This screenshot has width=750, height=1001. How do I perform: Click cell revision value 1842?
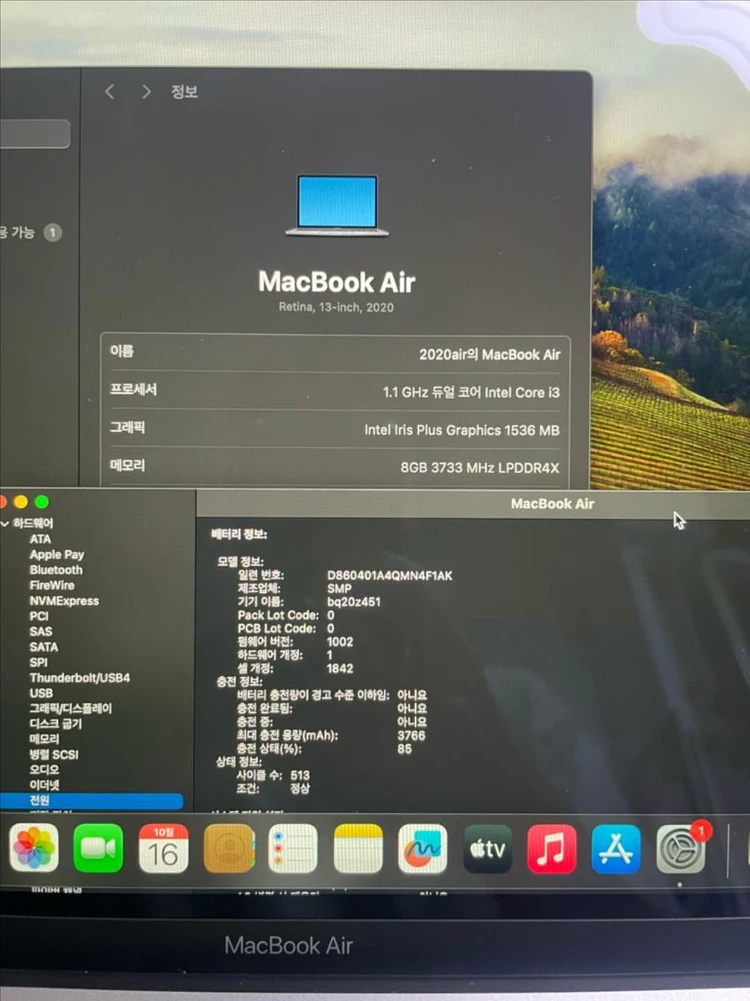point(340,669)
